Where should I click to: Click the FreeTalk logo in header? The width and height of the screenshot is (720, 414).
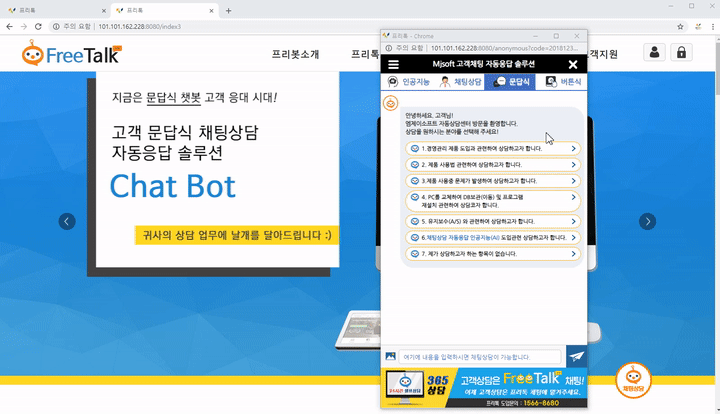72,53
